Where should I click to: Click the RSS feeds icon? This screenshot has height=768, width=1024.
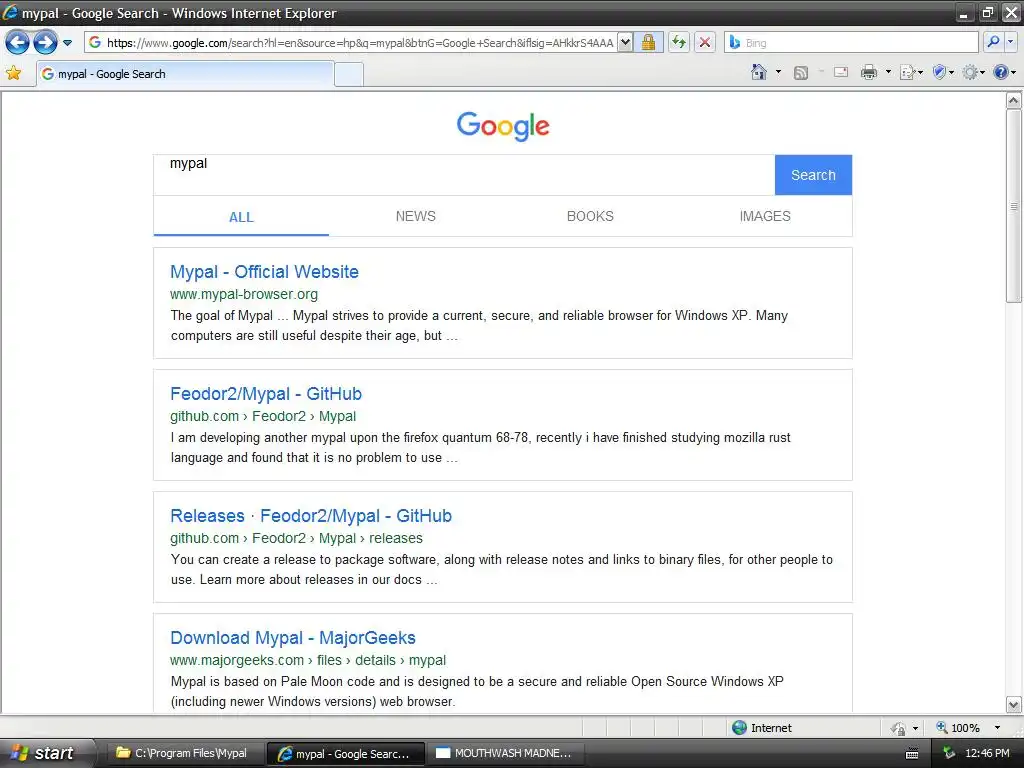(801, 72)
